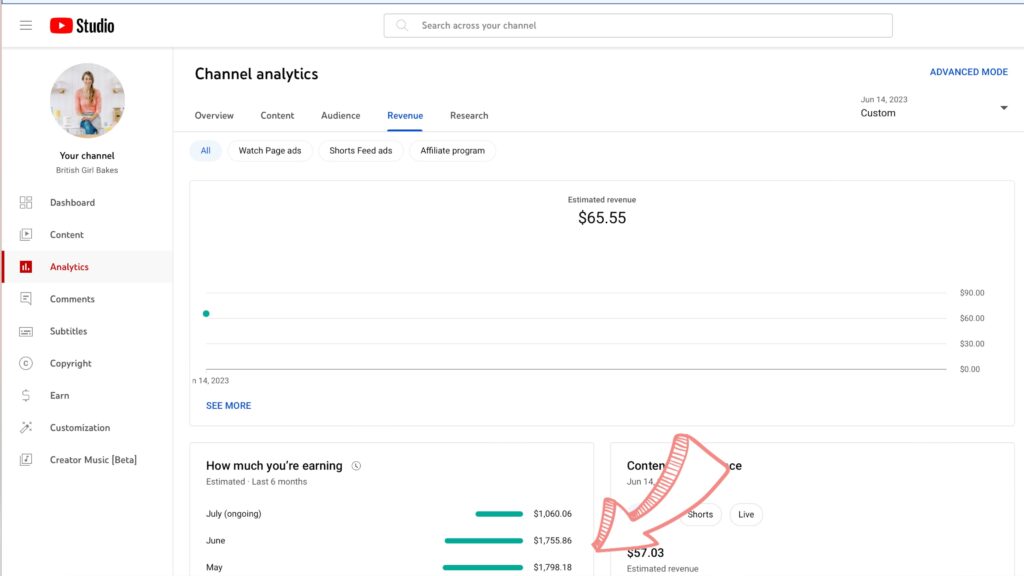The image size is (1024, 576).
Task: Click the YouTube Studio logo
Action: click(82, 25)
